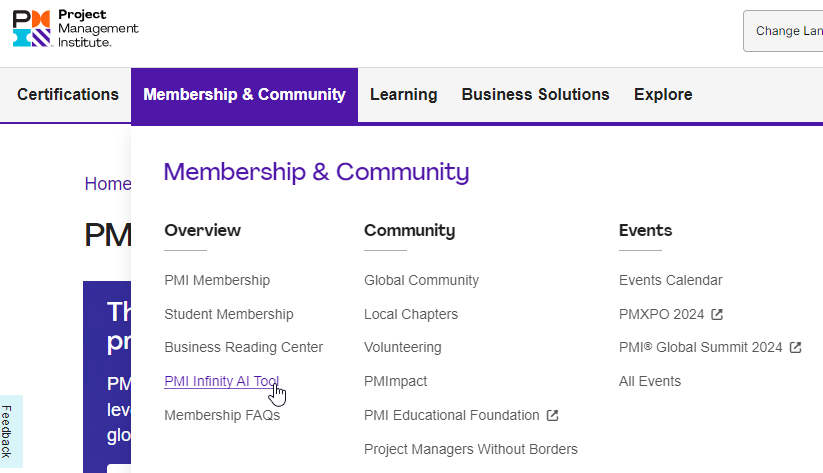The image size is (823, 473).
Task: Select PMI Infinity AI Tool link
Action: click(x=221, y=381)
